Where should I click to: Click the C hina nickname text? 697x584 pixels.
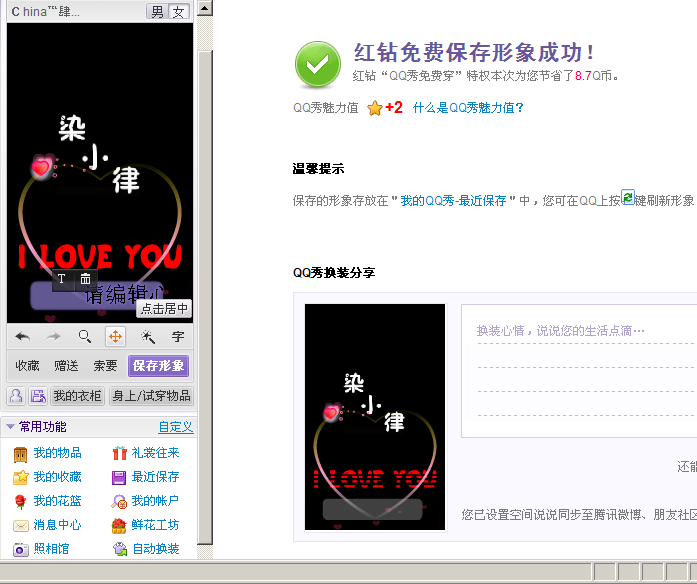pyautogui.click(x=46, y=12)
